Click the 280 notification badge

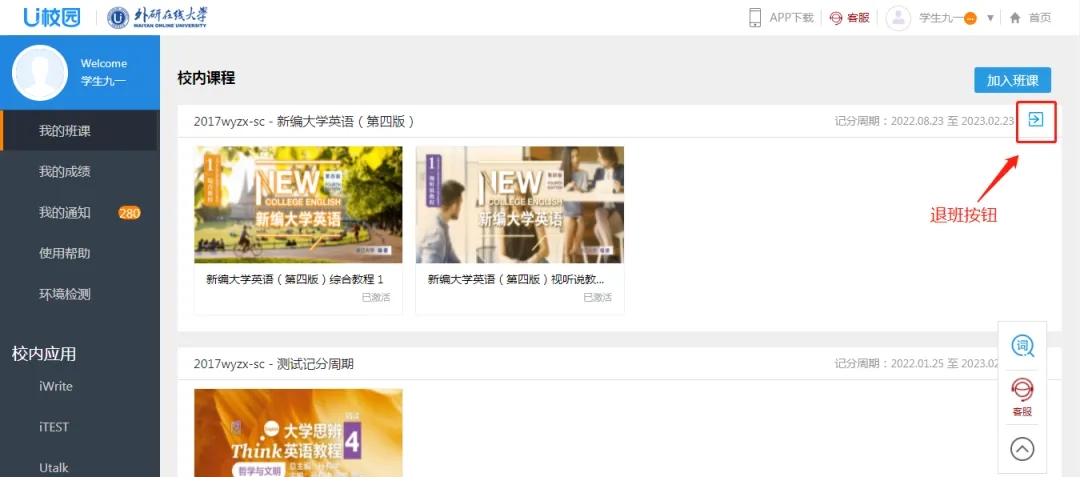click(129, 213)
